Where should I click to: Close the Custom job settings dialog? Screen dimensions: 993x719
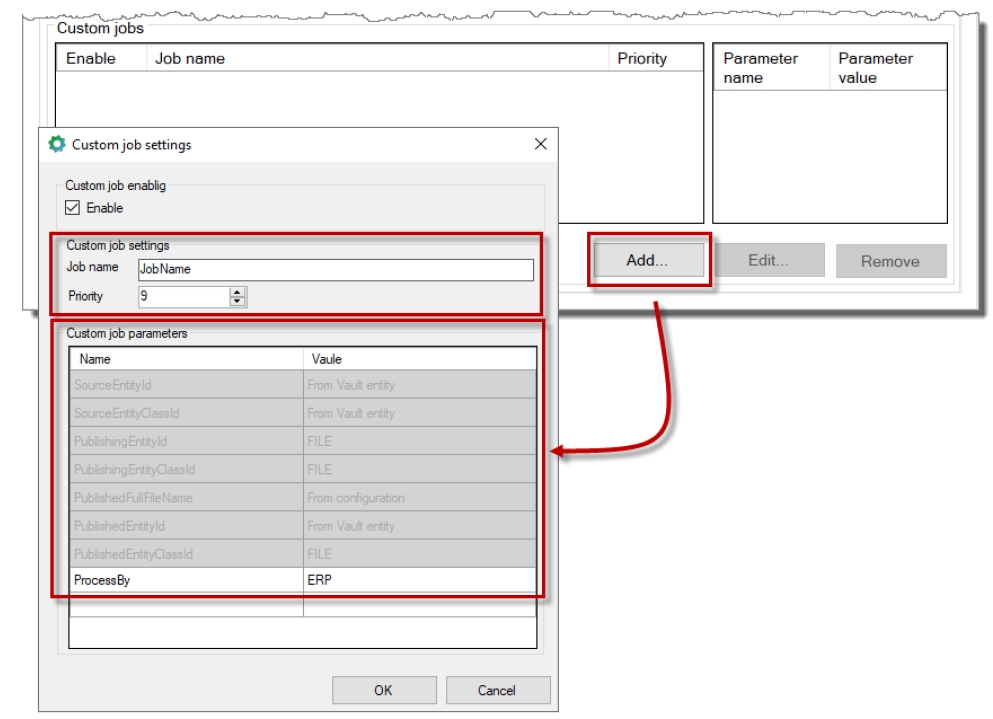[540, 144]
